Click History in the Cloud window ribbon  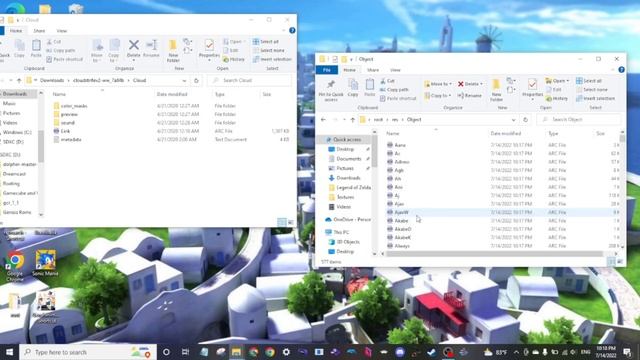[x=233, y=59]
